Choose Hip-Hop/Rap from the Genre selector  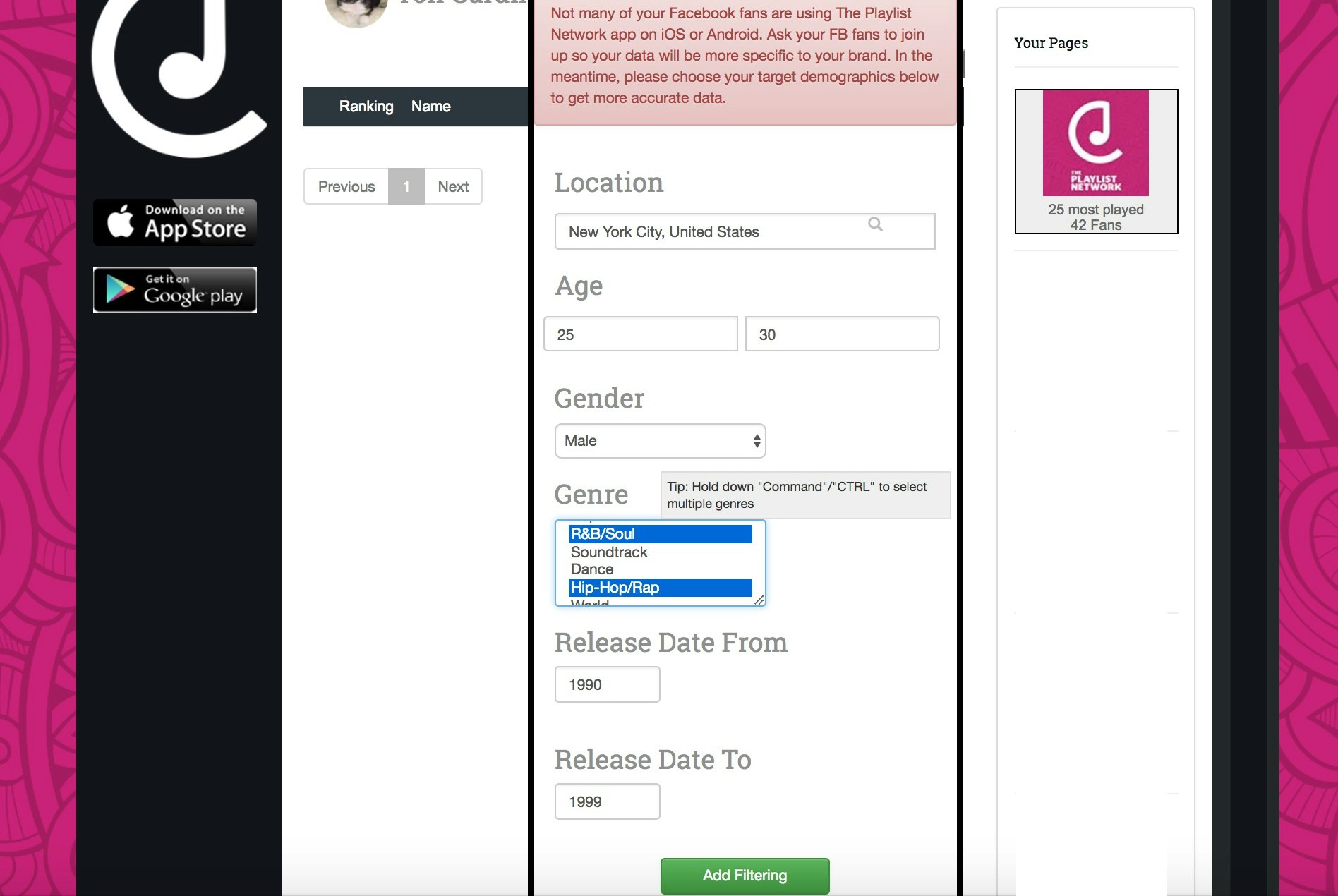pos(615,587)
